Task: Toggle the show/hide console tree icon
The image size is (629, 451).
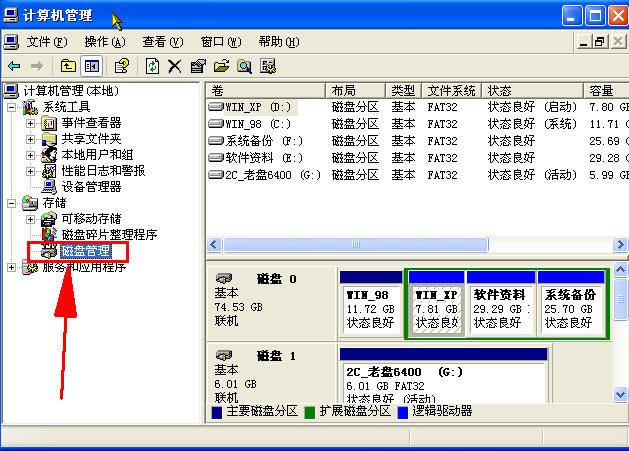Action: (x=91, y=66)
